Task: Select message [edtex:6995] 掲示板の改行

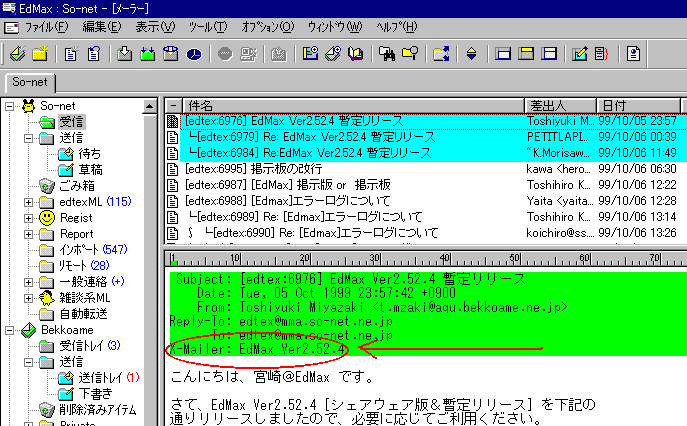Action: [x=253, y=169]
